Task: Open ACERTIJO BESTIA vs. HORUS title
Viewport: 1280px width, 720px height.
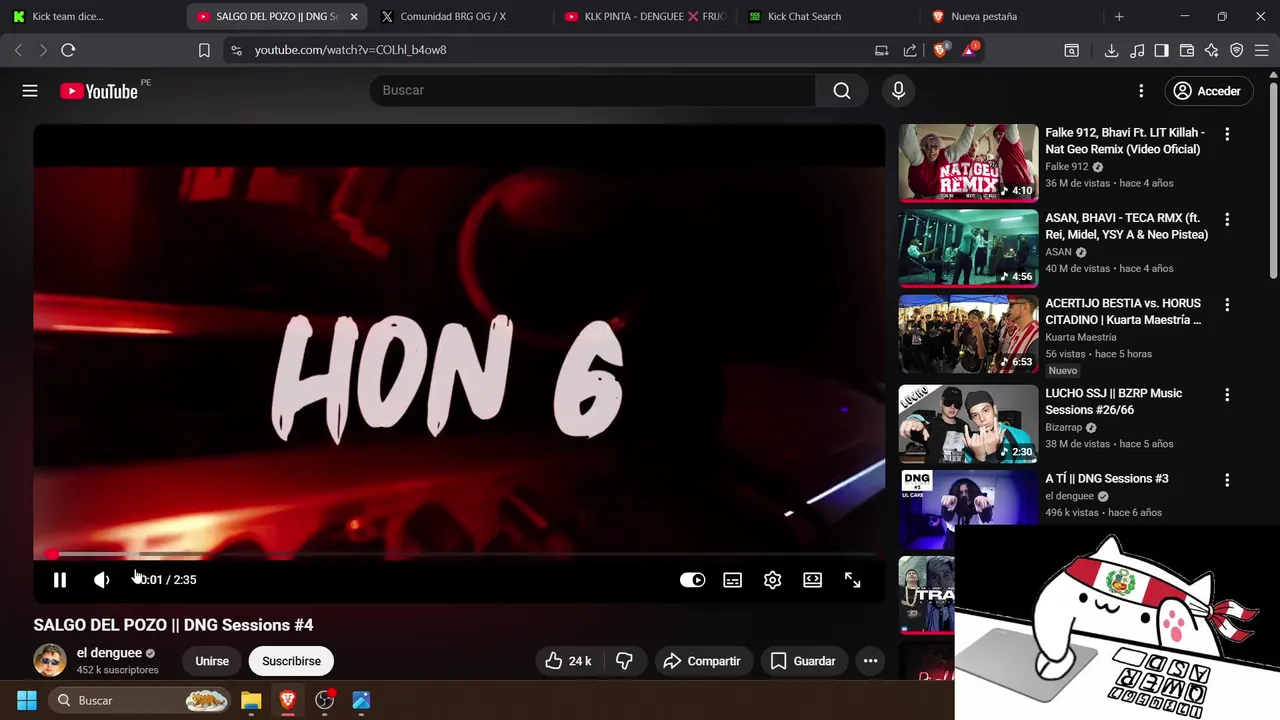Action: (x=1123, y=311)
